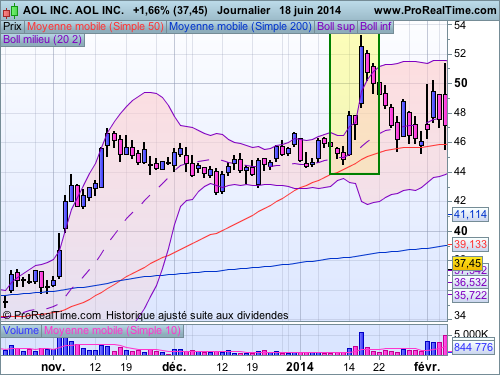Image resolution: width=500 pixels, height=375 pixels.
Task: Click the '5 000K' volume axis label
Action: 471,334
